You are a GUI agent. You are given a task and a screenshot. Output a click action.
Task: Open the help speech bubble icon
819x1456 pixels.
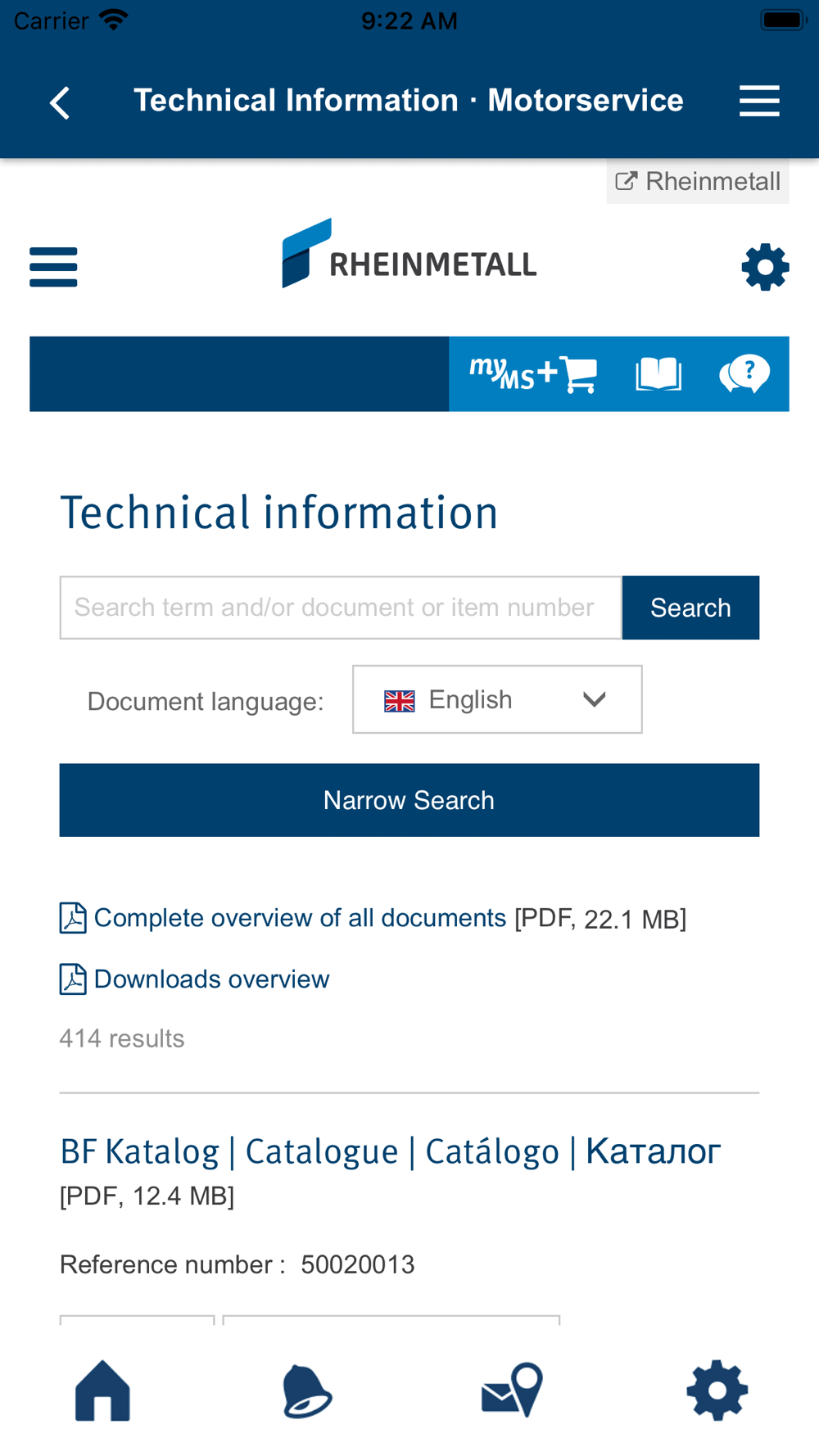pyautogui.click(x=744, y=374)
